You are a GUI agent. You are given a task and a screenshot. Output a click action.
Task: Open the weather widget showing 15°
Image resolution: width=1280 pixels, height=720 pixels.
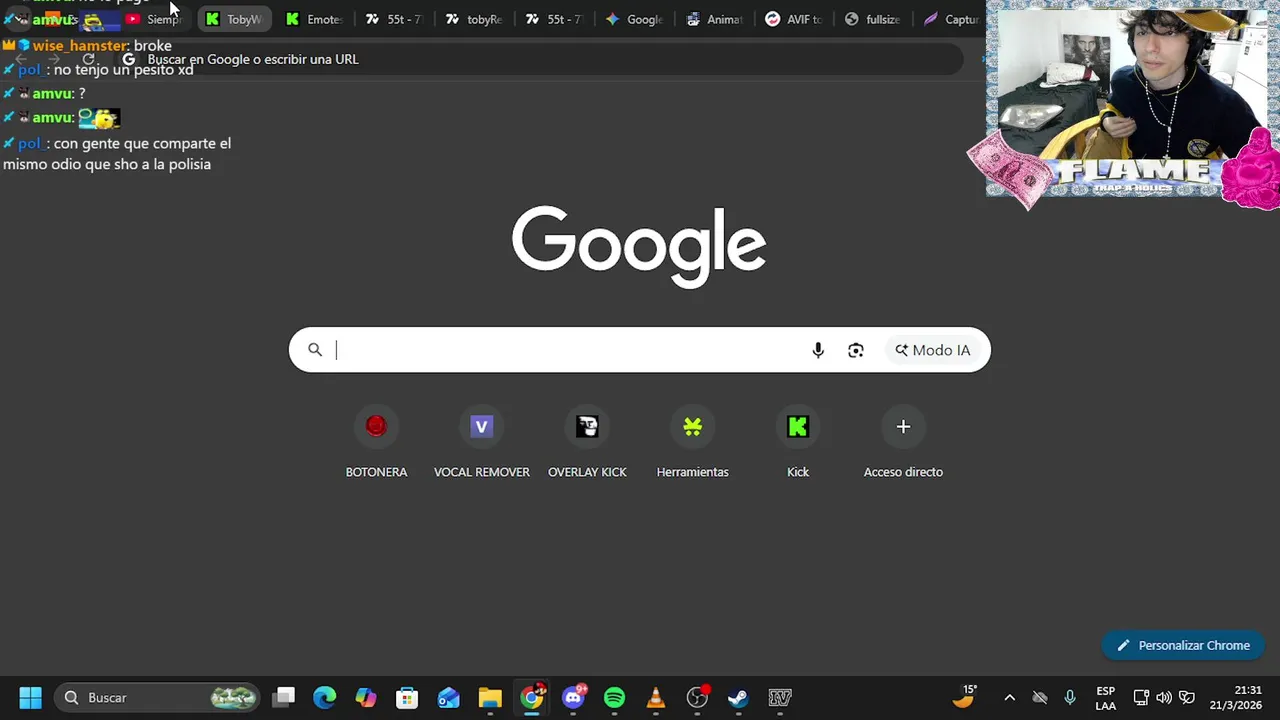tap(964, 697)
